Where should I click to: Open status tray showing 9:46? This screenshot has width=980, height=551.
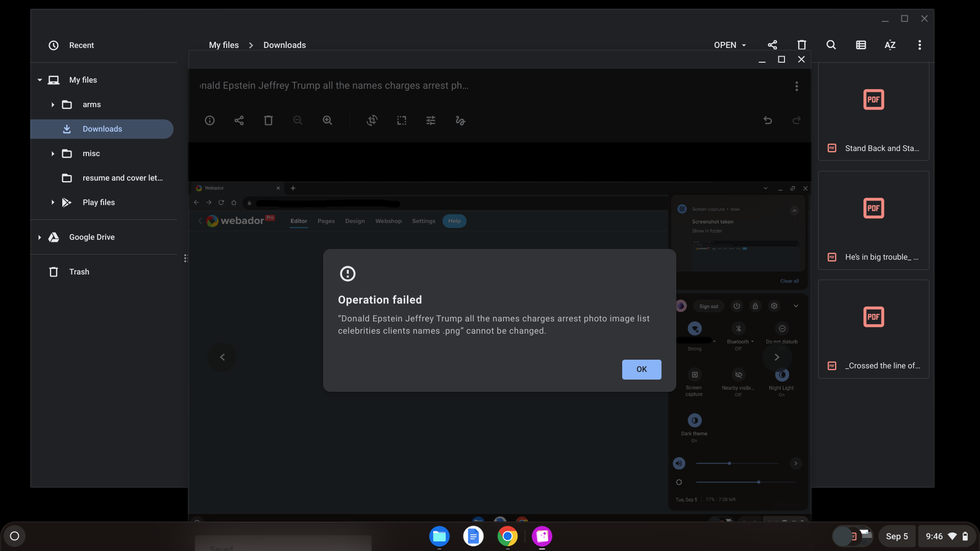pos(946,536)
